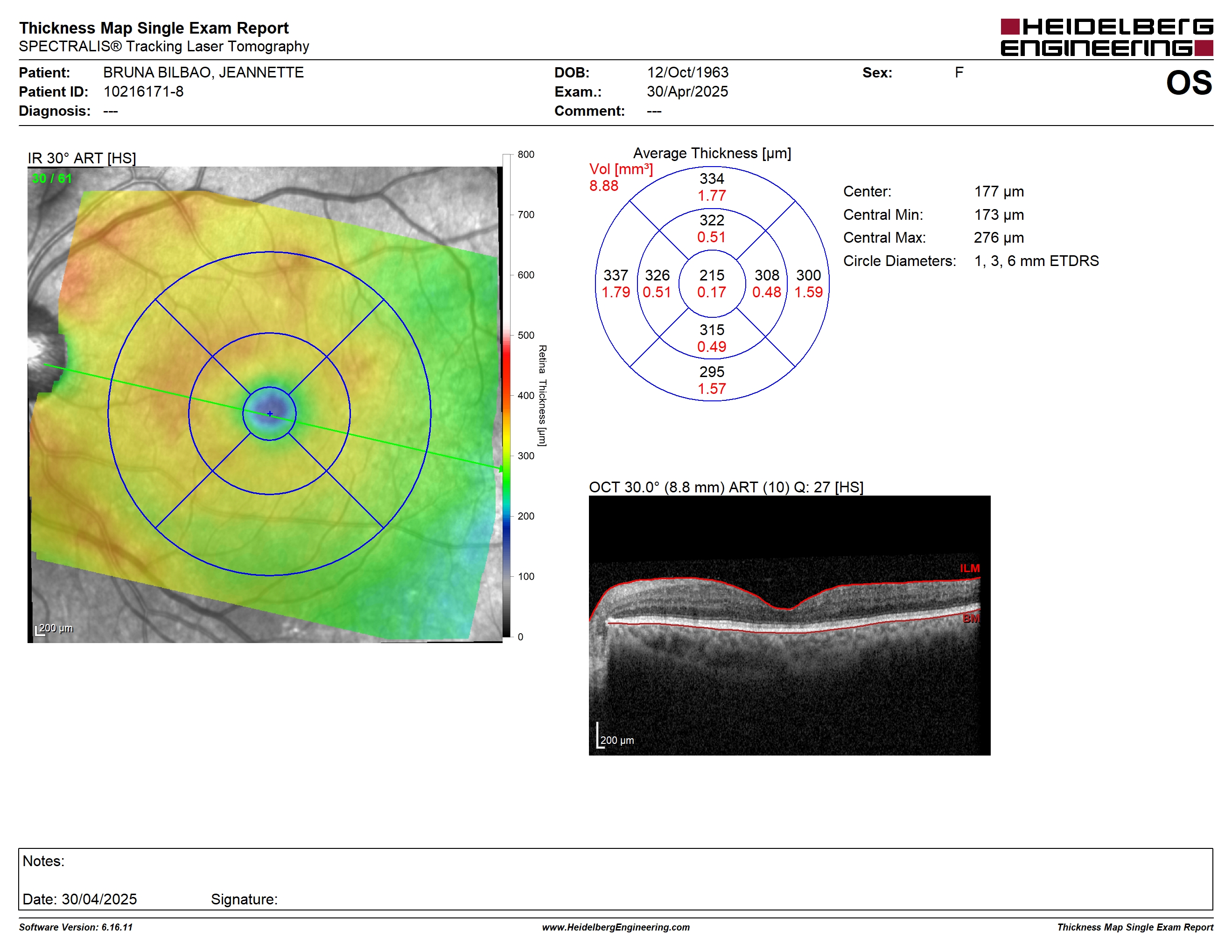Click the 200 µm scale marker on IR image
Viewport: 1232px width, 952px height.
[54, 629]
